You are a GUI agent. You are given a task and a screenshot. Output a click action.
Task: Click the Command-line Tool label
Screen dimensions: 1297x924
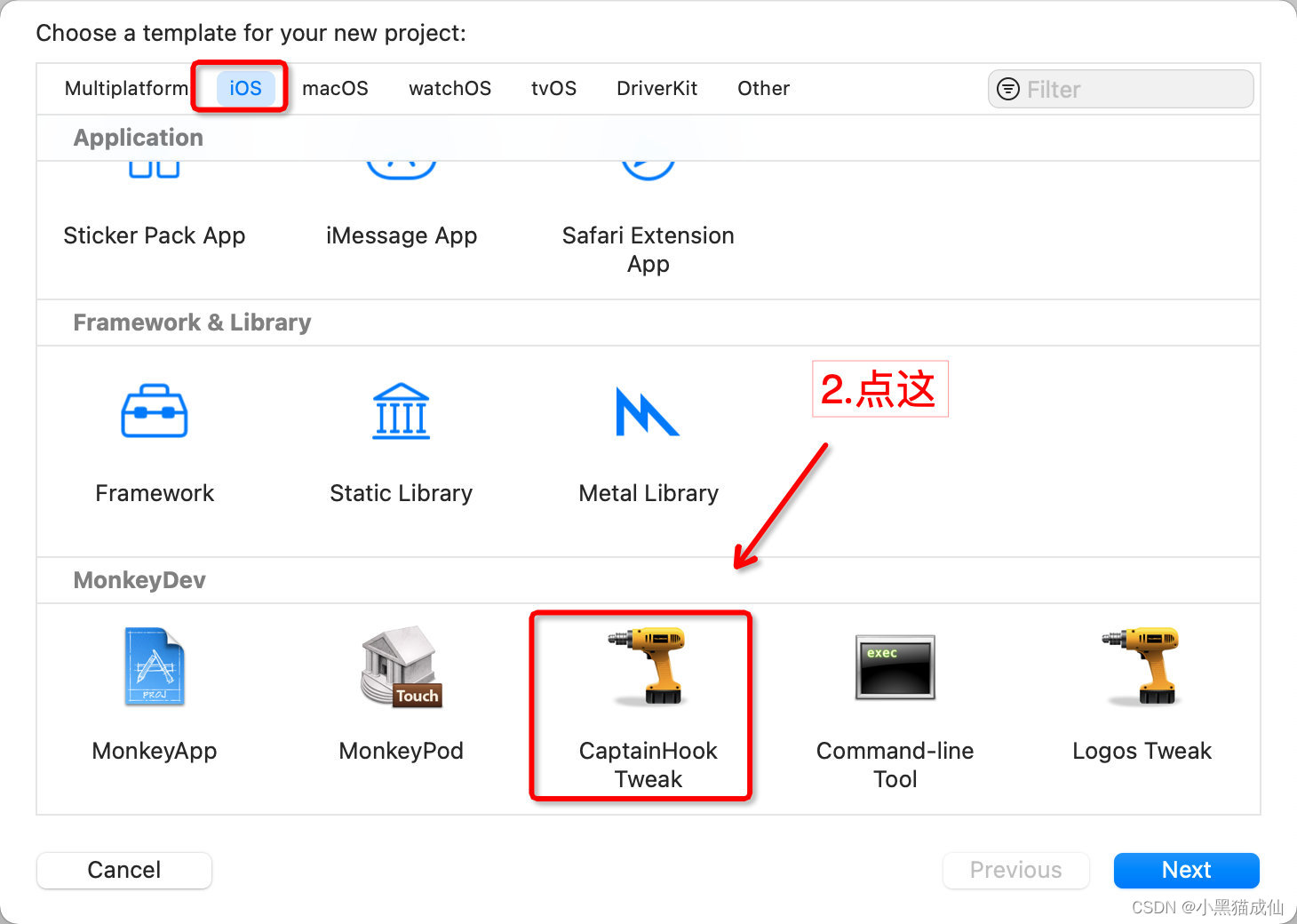[x=895, y=765]
